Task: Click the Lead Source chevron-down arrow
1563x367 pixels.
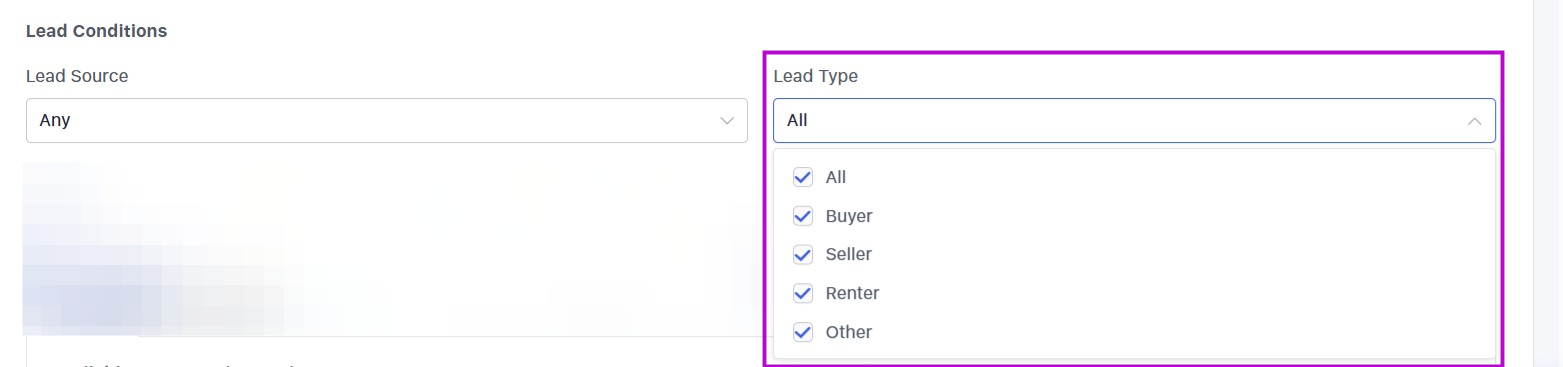Action: tap(727, 121)
